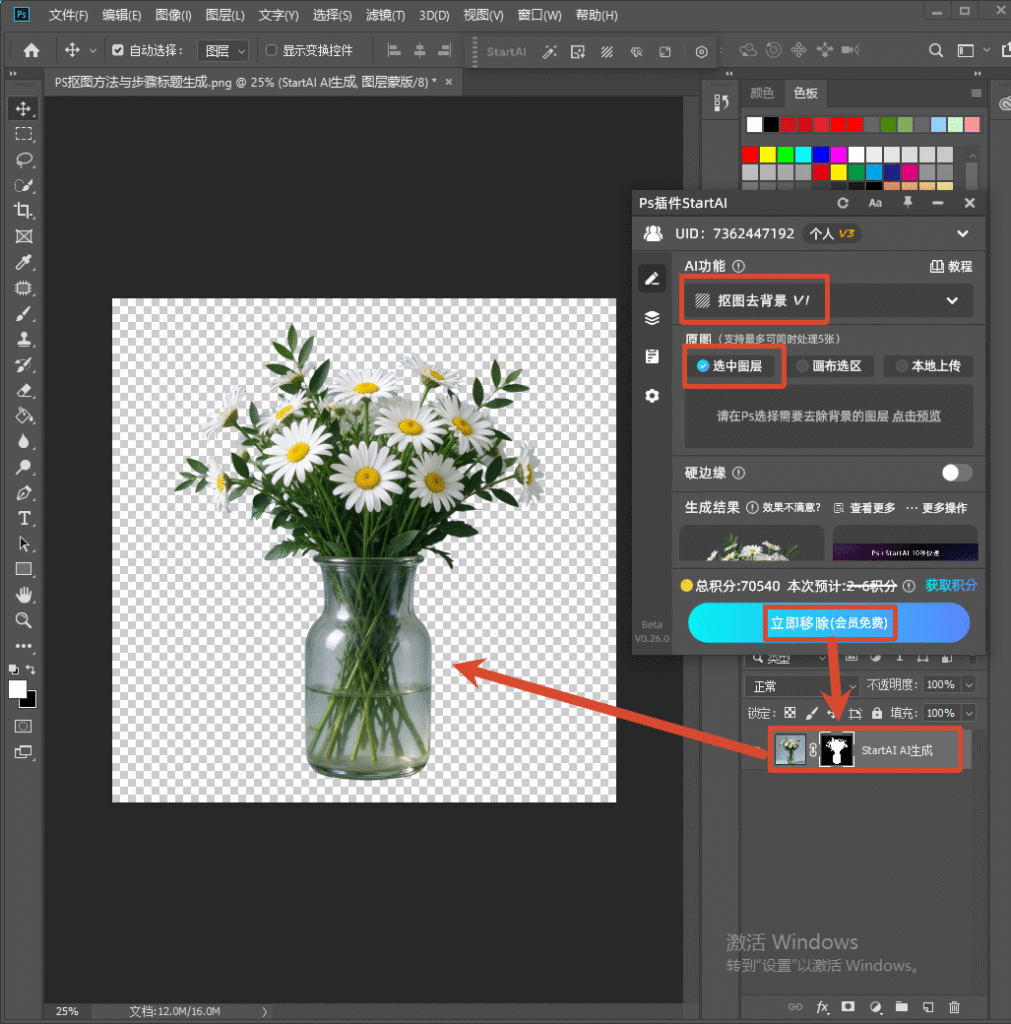Activate the Horizontal Type tool
This screenshot has height=1024, width=1011.
[x=24, y=519]
